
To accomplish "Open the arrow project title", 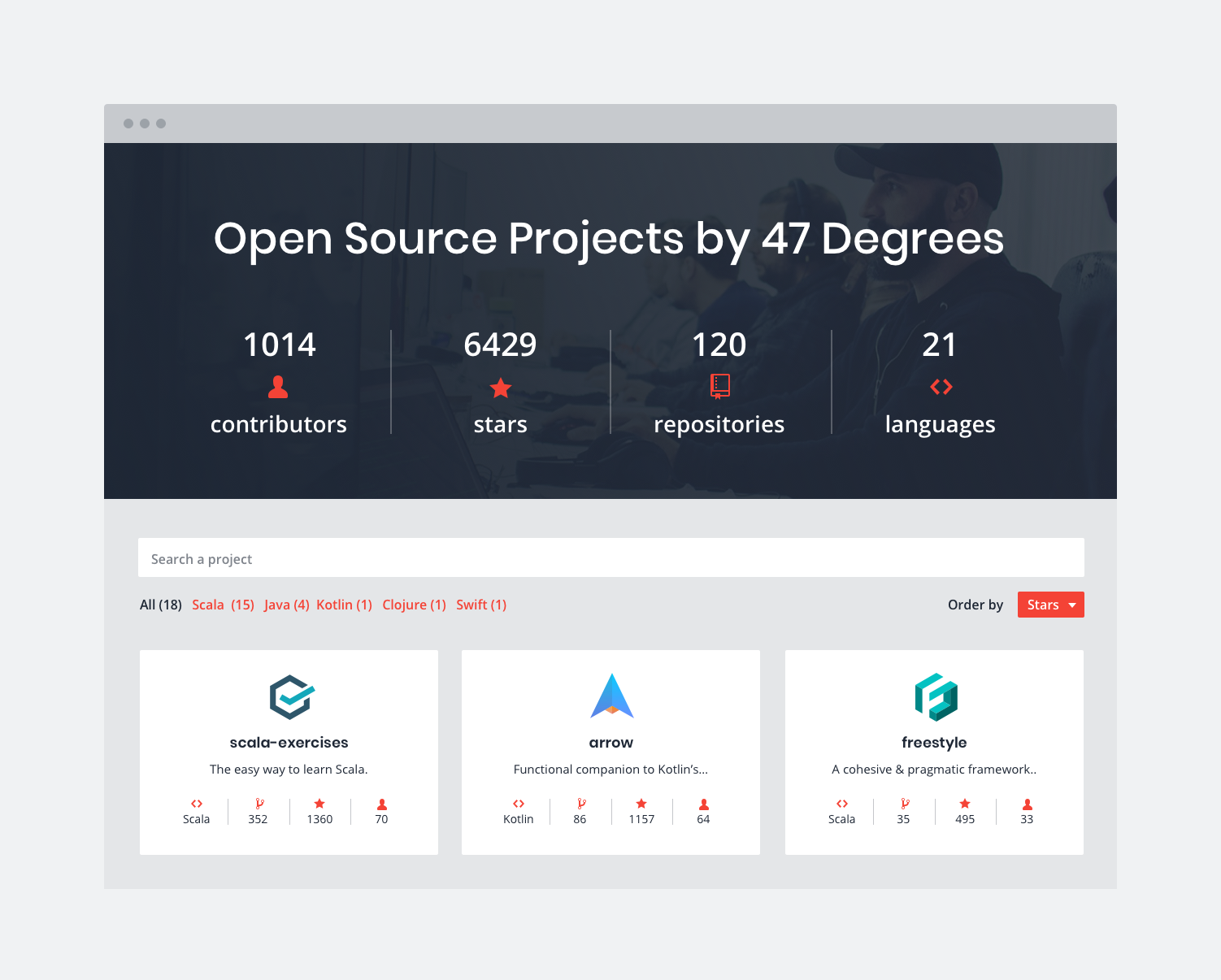I will pyautogui.click(x=611, y=743).
